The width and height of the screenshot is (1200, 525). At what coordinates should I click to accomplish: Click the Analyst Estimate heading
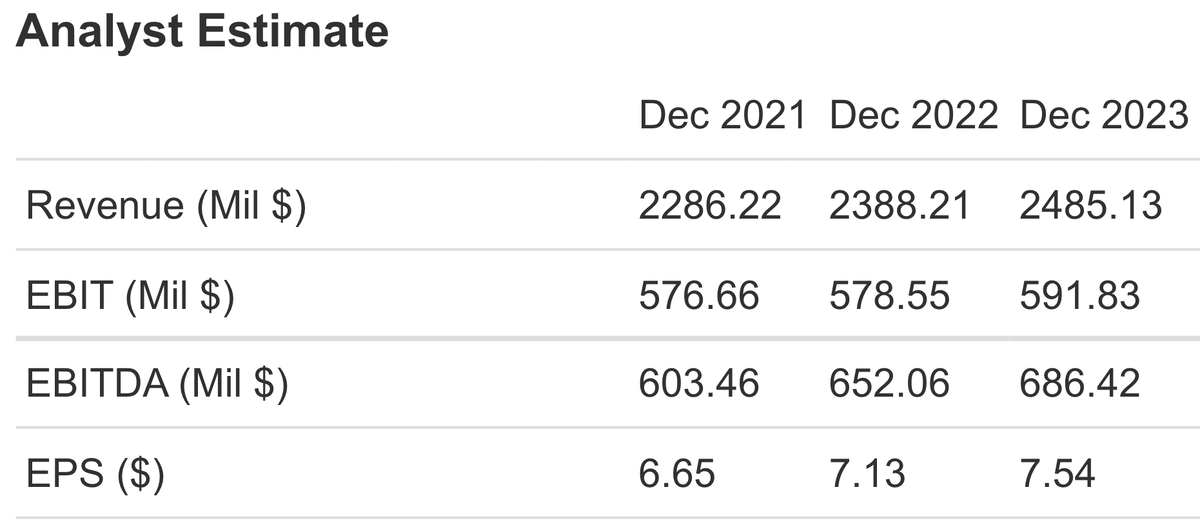pos(202,31)
